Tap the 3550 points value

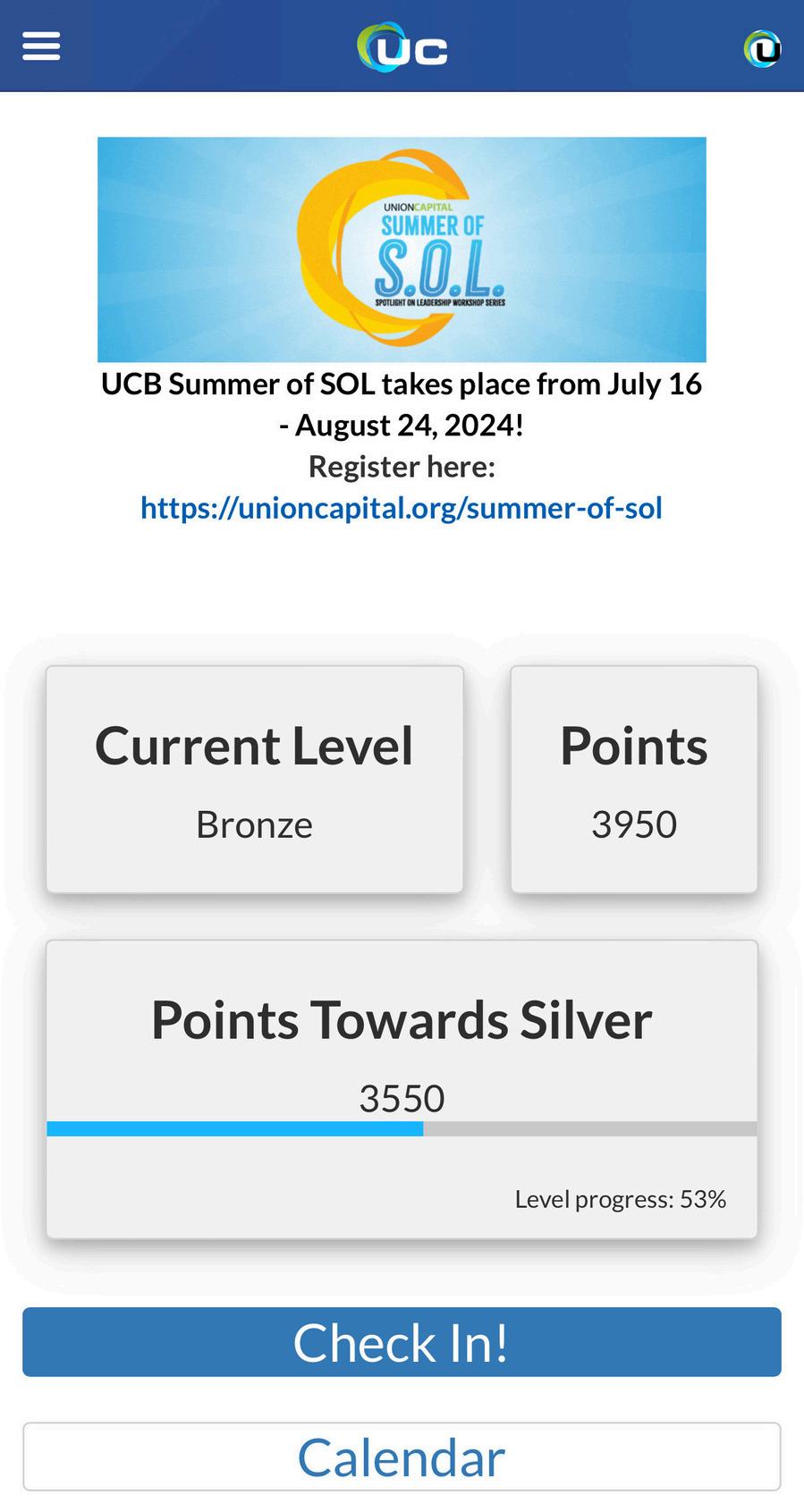(x=402, y=1098)
